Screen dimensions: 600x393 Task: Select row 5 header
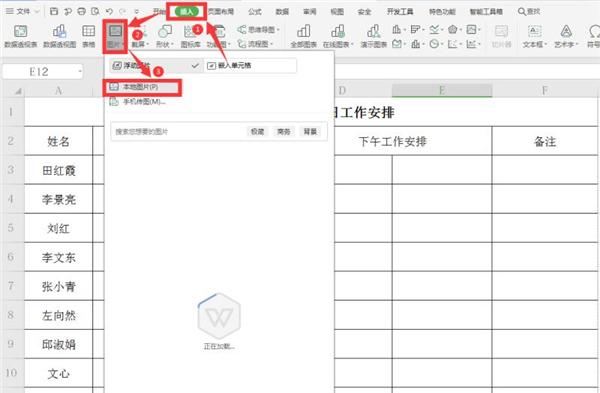pos(11,228)
